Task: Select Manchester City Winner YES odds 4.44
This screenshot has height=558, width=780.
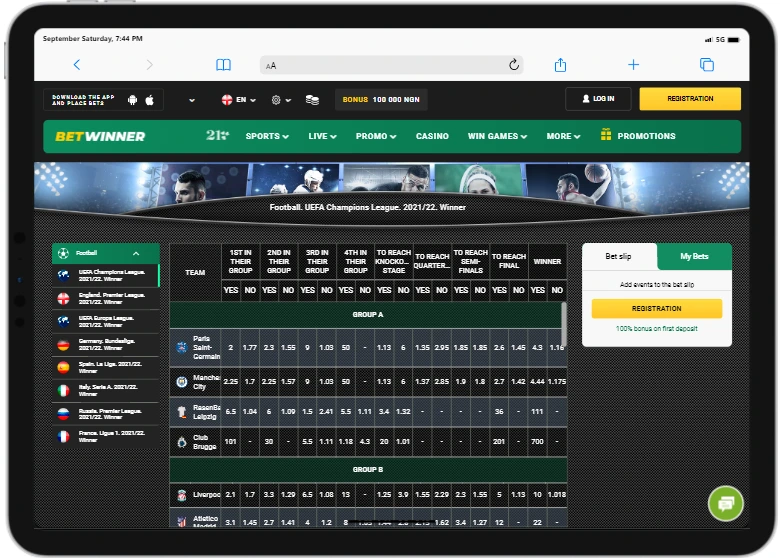Action: point(537,381)
